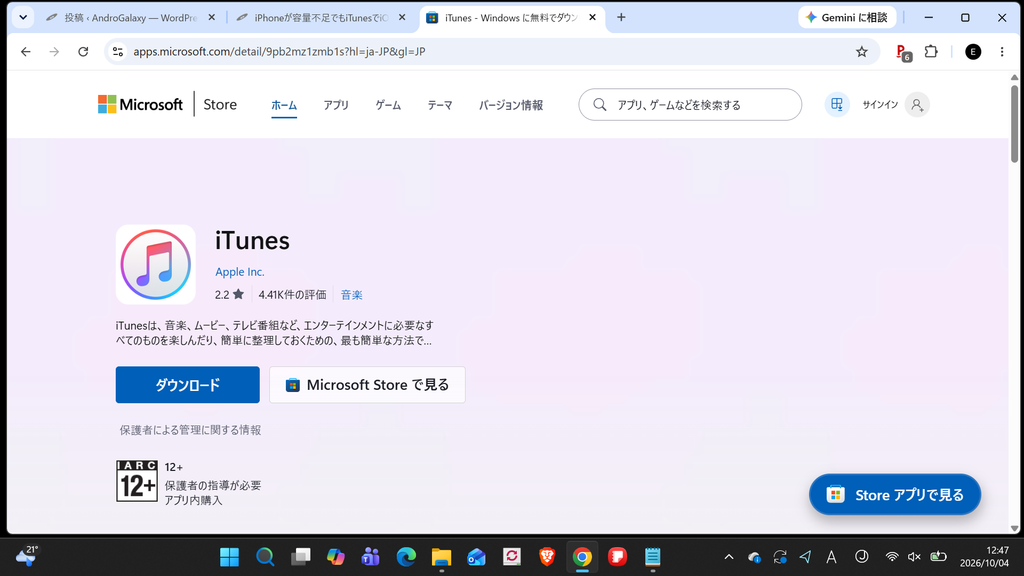Screen dimensions: 1024x576
Task: Open Microsoft Teams from the taskbar
Action: (x=371, y=557)
